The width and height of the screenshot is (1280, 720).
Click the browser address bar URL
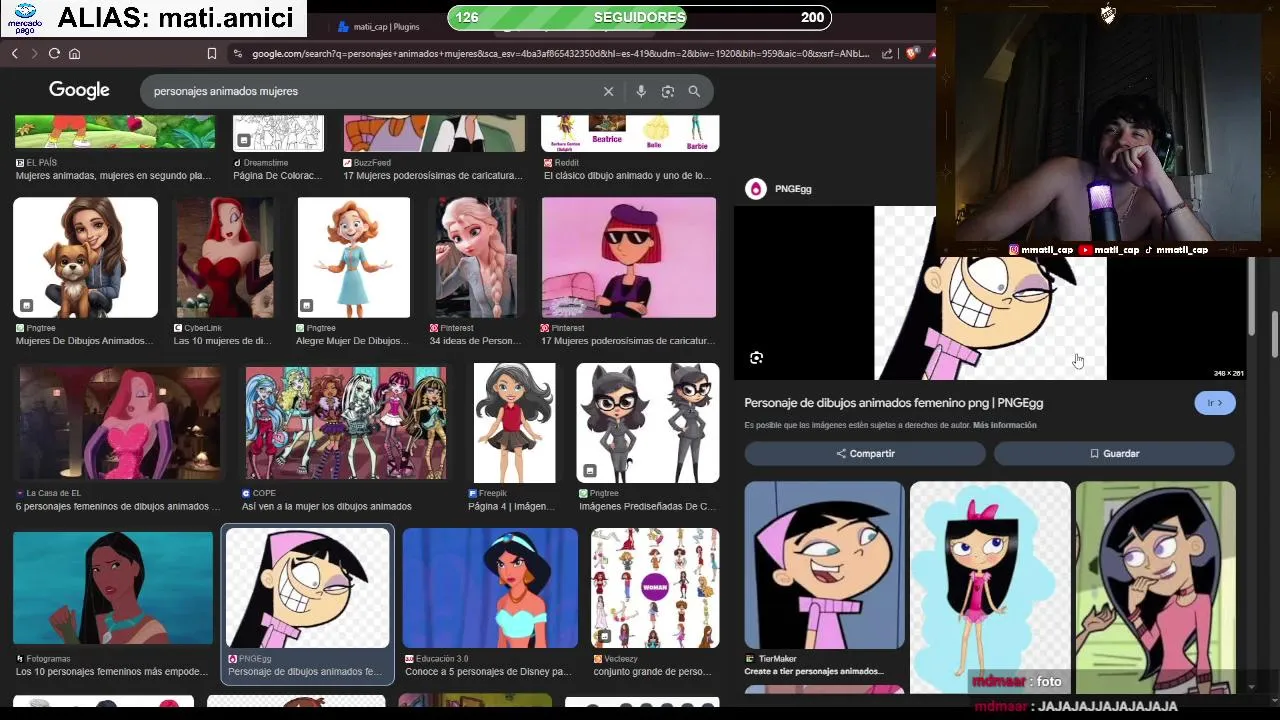point(560,53)
